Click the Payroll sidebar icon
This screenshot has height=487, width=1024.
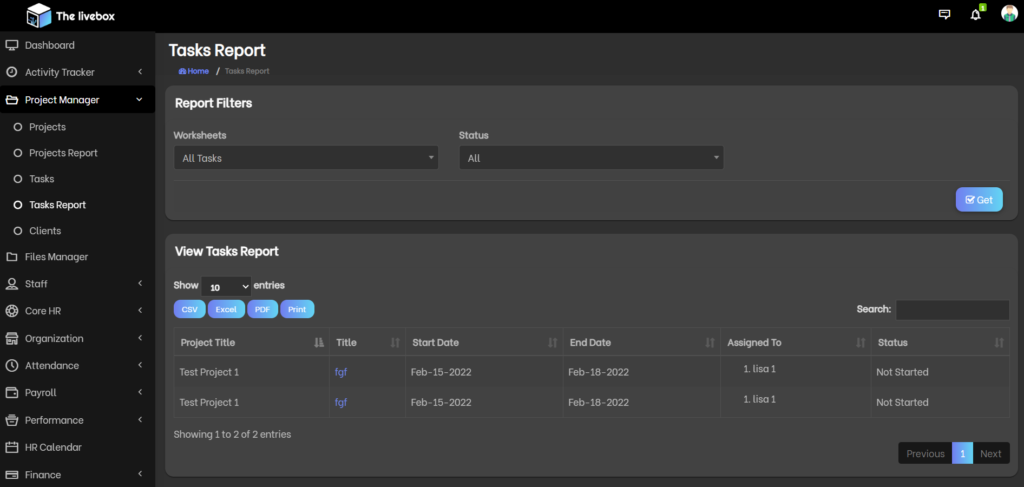12,393
